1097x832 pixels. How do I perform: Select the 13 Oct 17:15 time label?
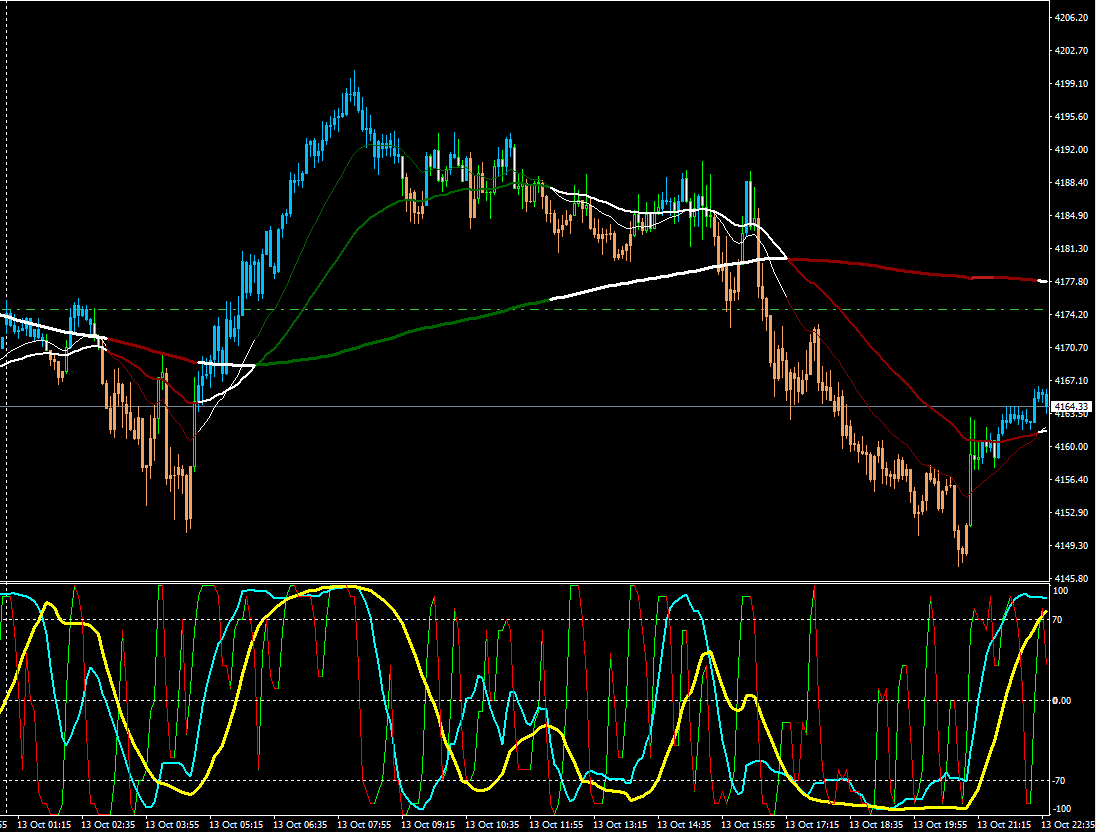[x=812, y=825]
